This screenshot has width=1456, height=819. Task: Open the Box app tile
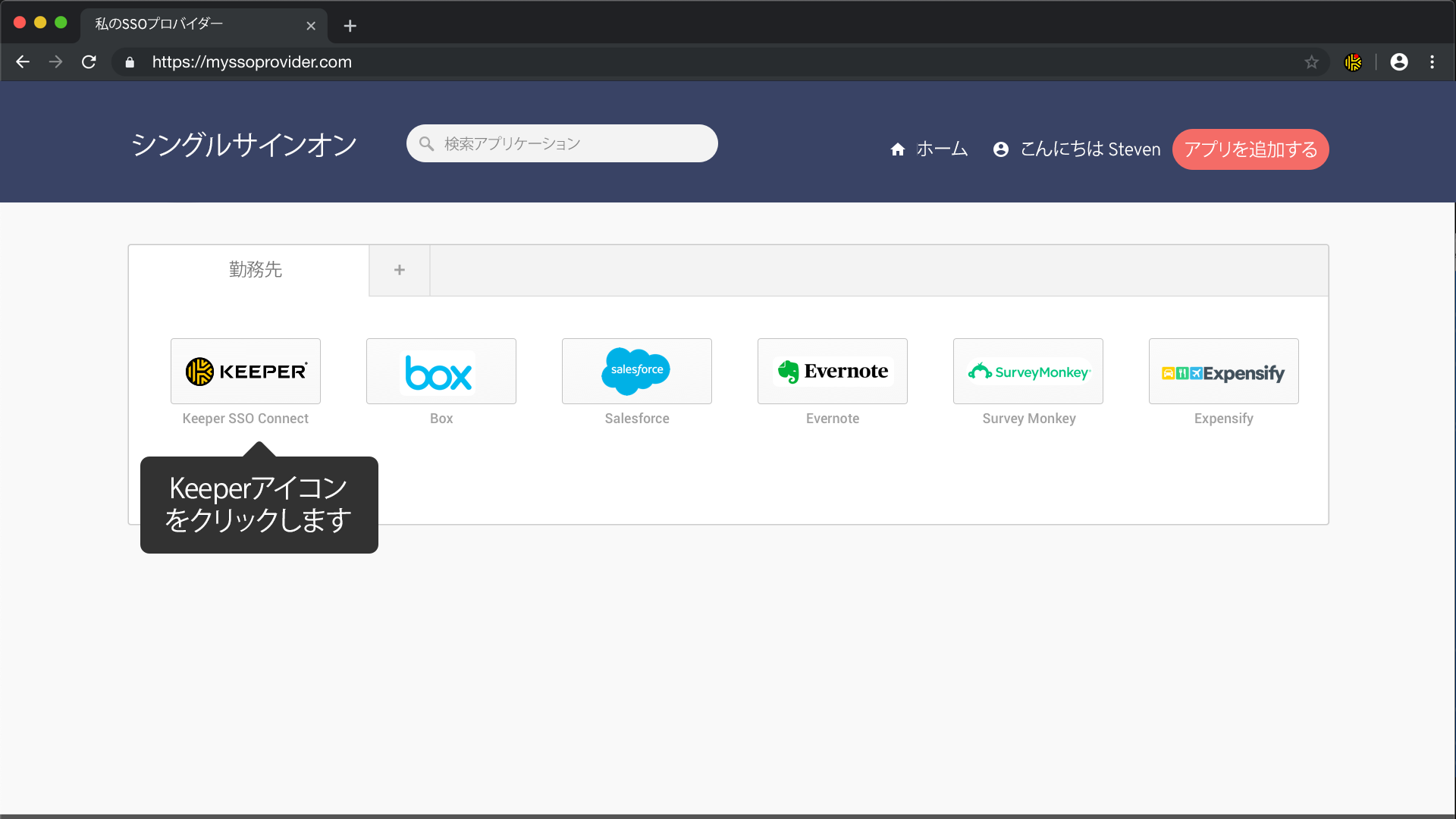[441, 371]
